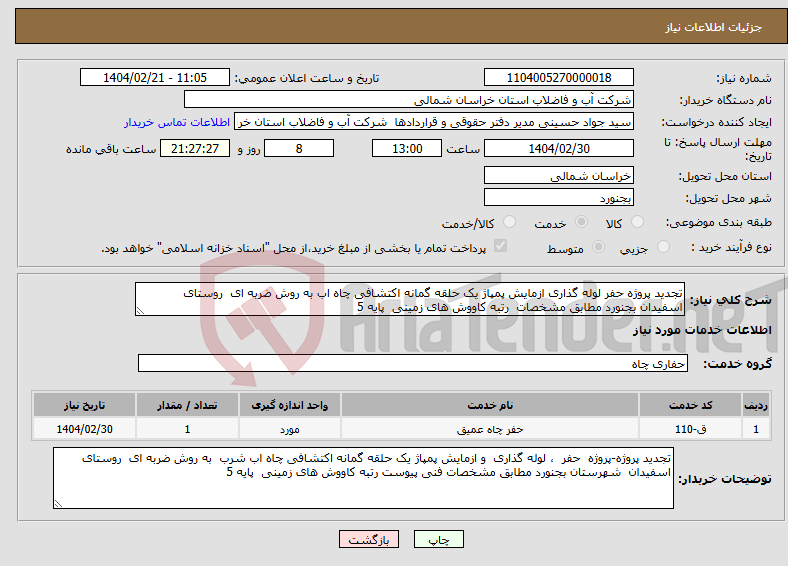
Task: Select the خدمت radio button
Action: click(581, 222)
